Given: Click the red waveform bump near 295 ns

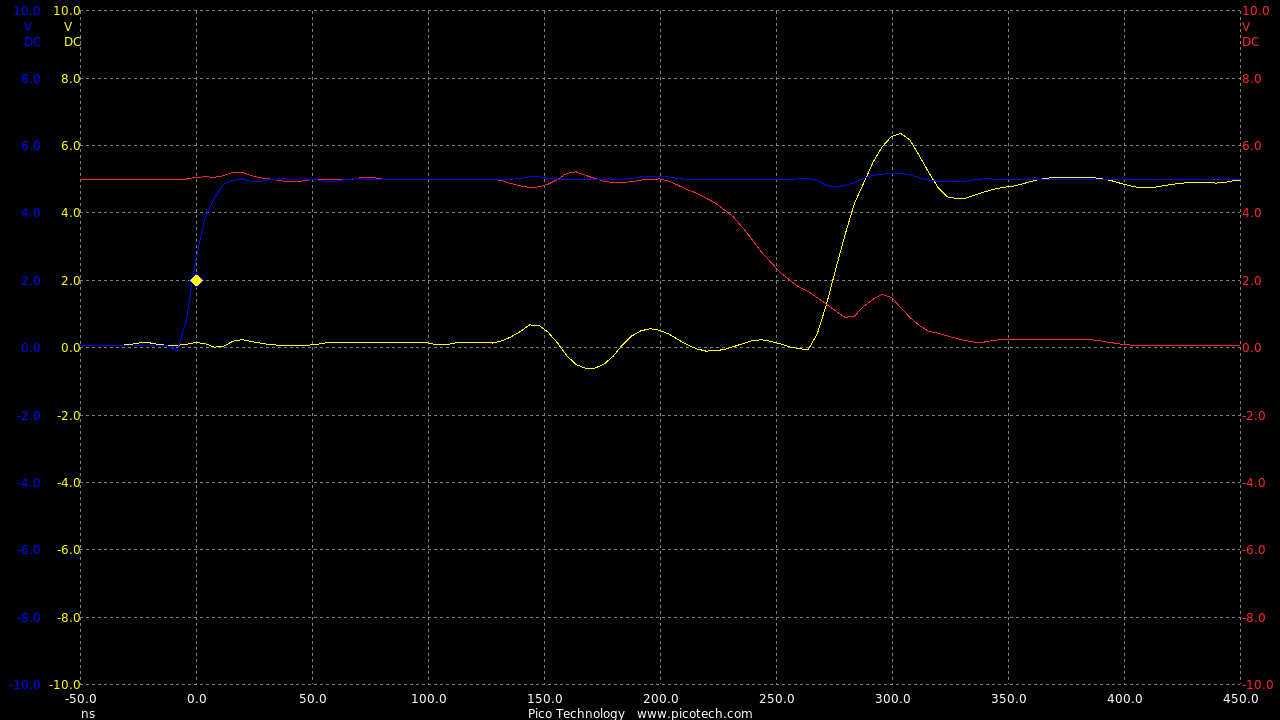Looking at the screenshot, I should coord(881,295).
